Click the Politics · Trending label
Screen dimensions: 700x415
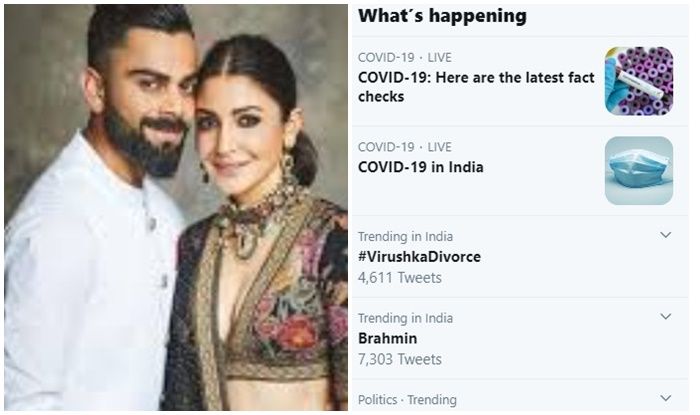pos(407,400)
